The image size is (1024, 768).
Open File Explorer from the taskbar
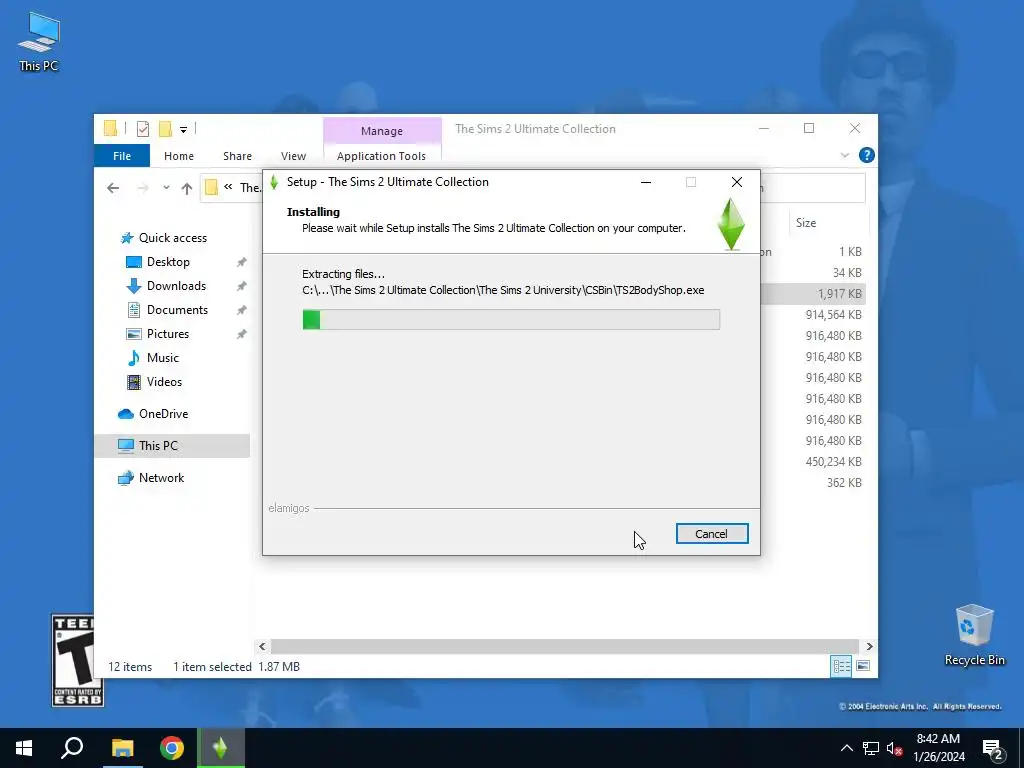coord(122,748)
